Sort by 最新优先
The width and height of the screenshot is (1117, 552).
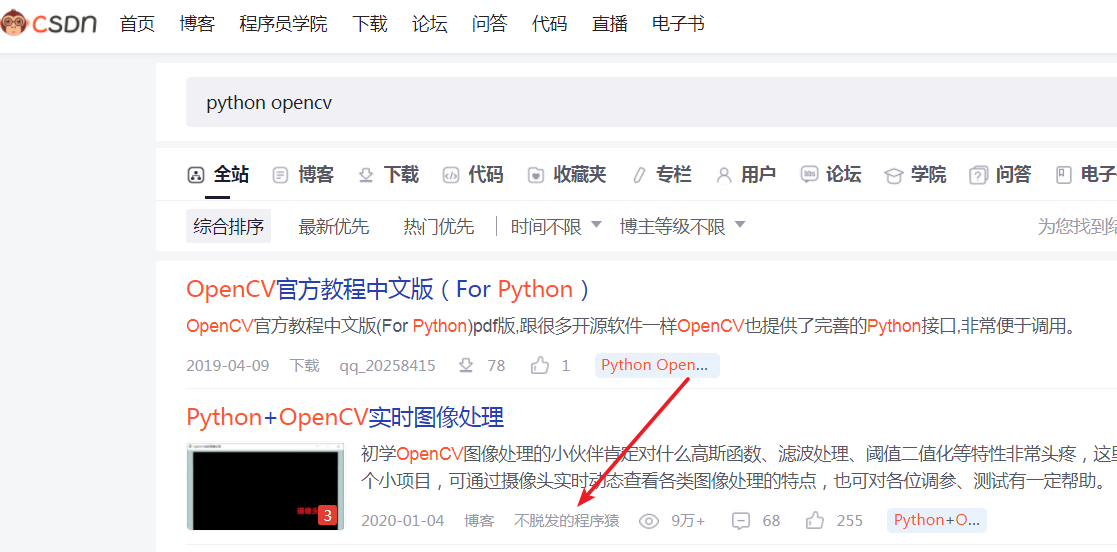[333, 226]
